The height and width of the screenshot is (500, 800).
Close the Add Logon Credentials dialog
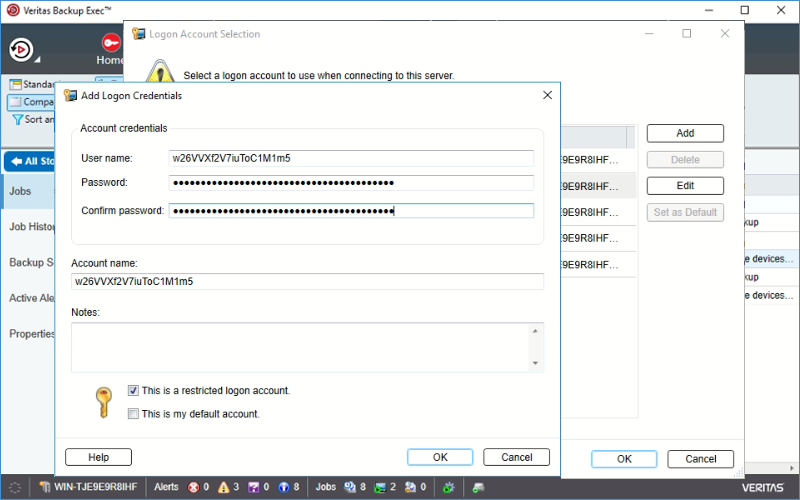tap(547, 95)
